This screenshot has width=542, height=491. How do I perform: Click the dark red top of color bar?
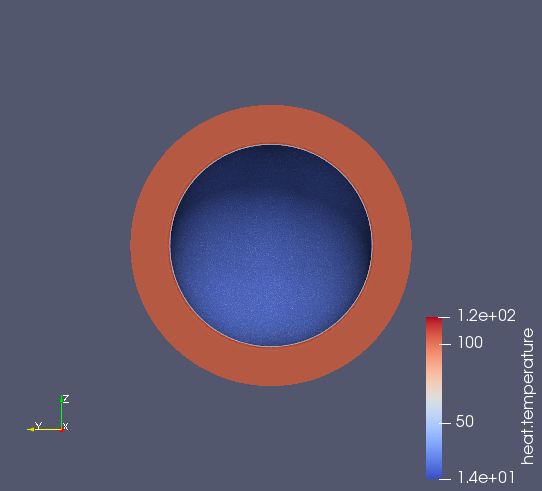[434, 321]
